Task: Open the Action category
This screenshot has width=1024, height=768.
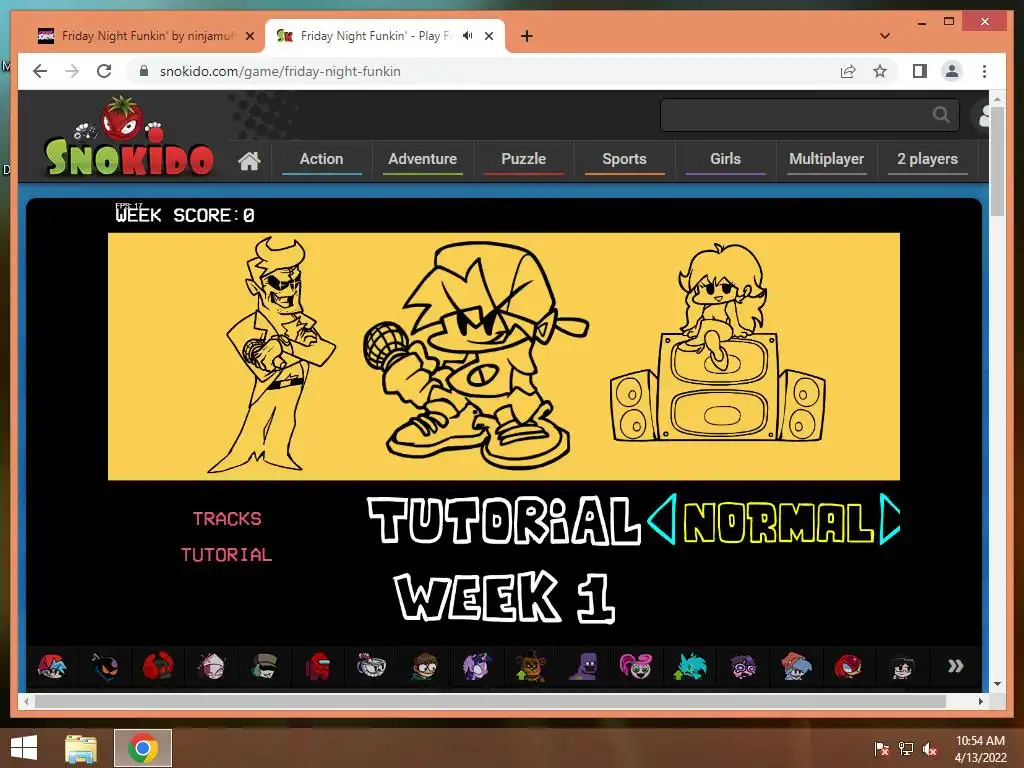Action: click(x=321, y=159)
